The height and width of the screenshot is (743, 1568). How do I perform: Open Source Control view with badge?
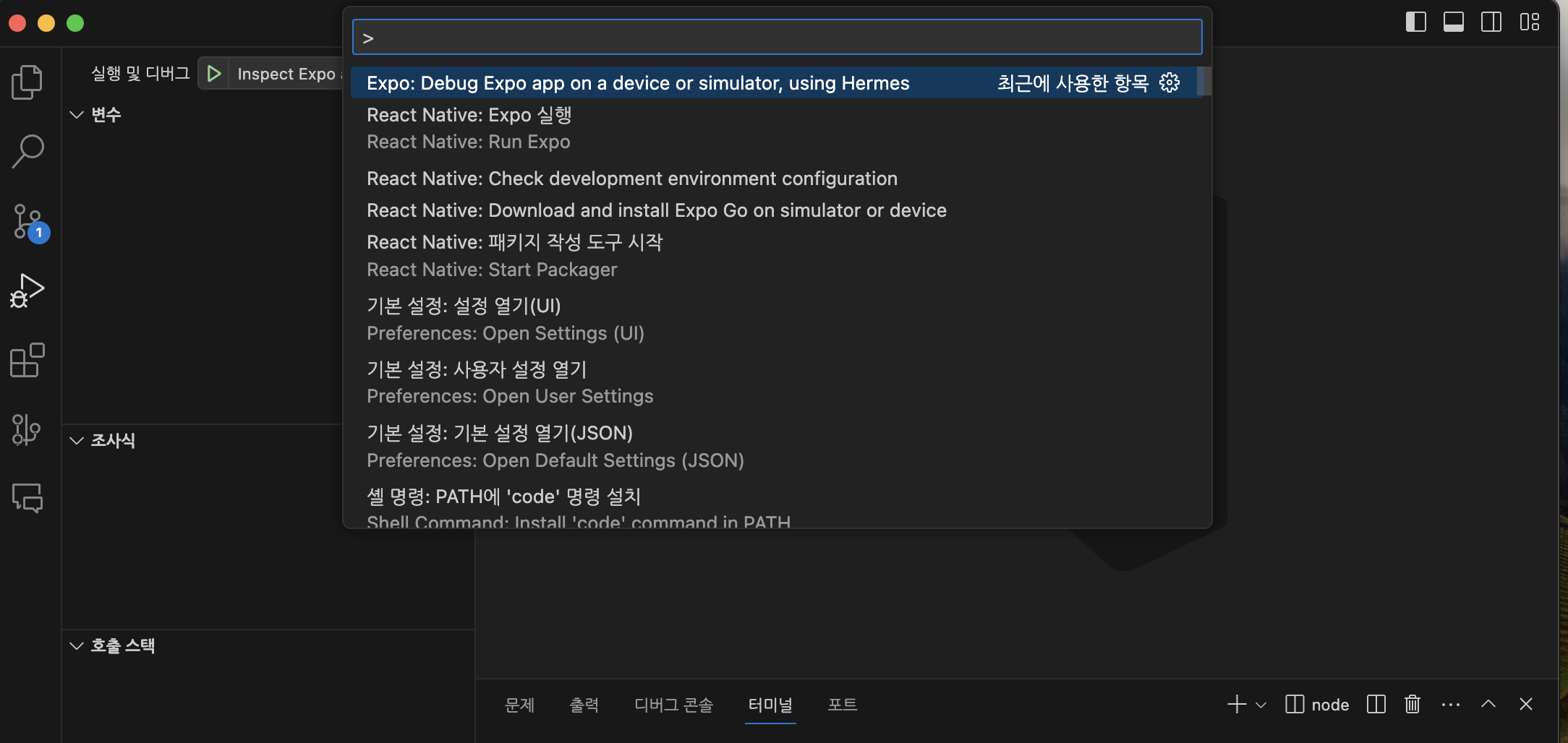[x=29, y=222]
